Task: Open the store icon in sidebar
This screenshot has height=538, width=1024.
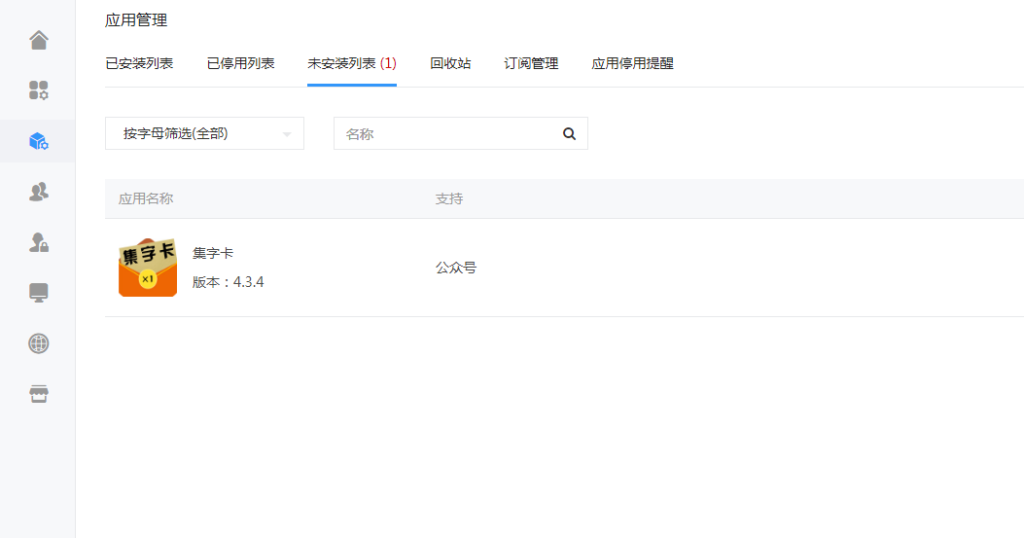Action: 39,394
